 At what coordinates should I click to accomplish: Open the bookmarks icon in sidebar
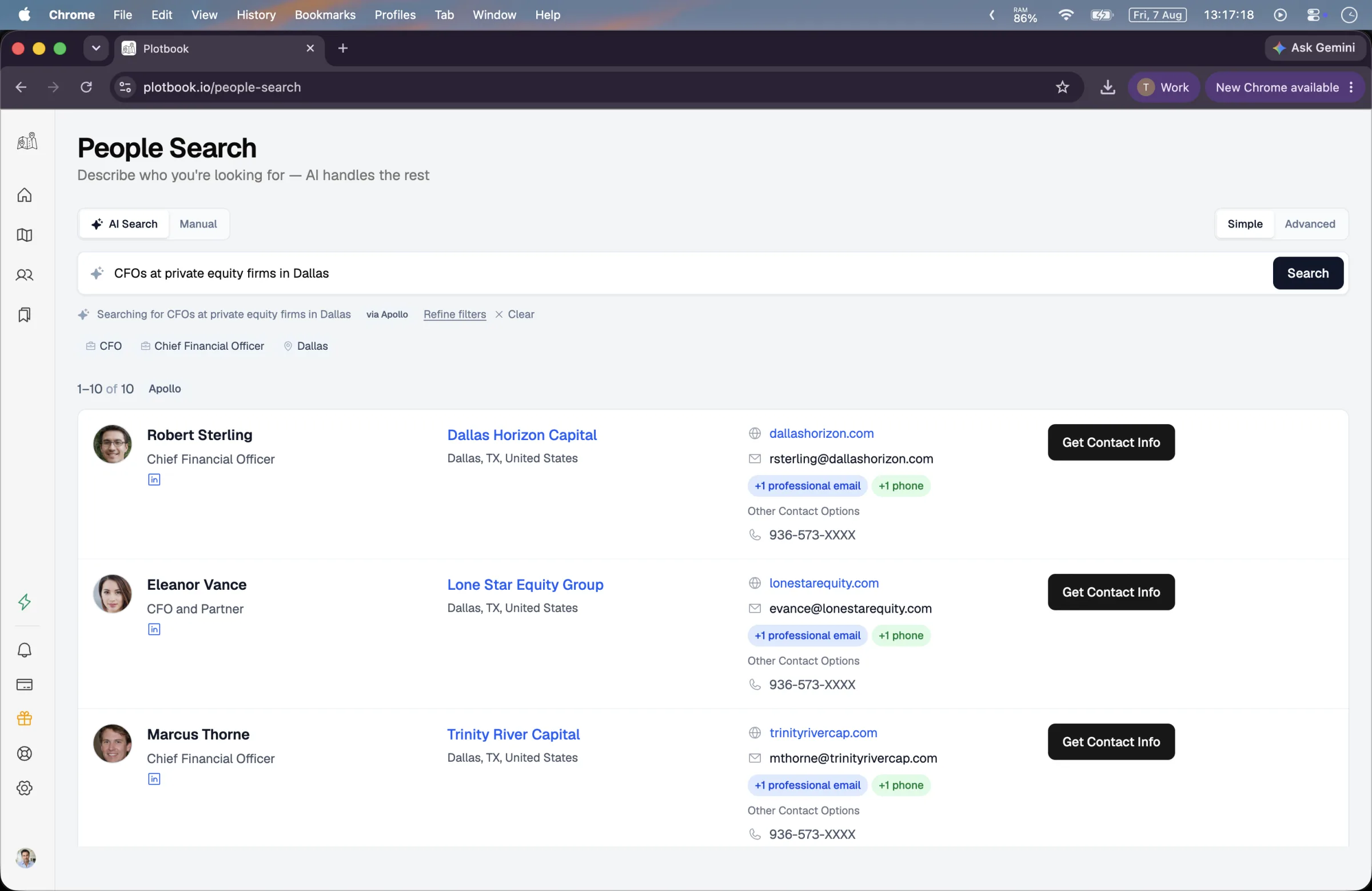click(24, 315)
